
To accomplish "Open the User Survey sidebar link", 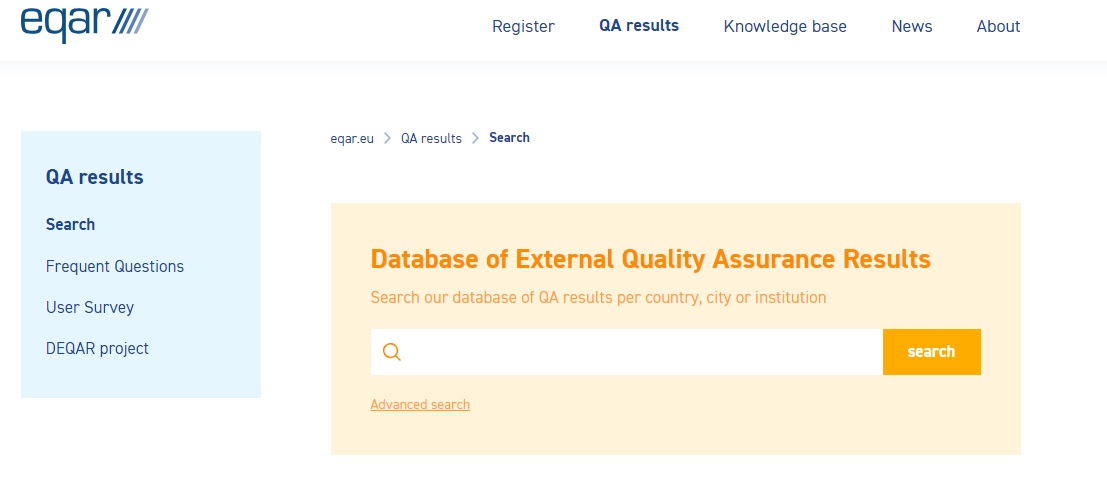I will pos(90,308).
